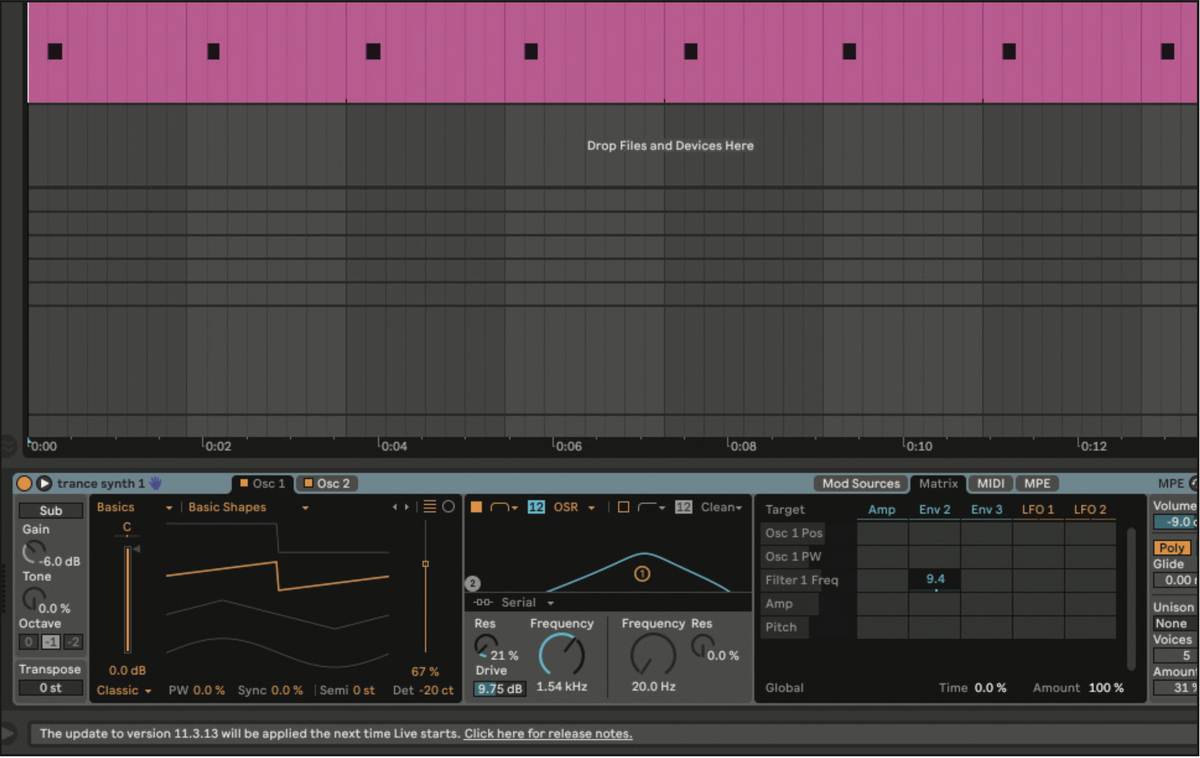Switch to linear wavetable view icon

429,507
